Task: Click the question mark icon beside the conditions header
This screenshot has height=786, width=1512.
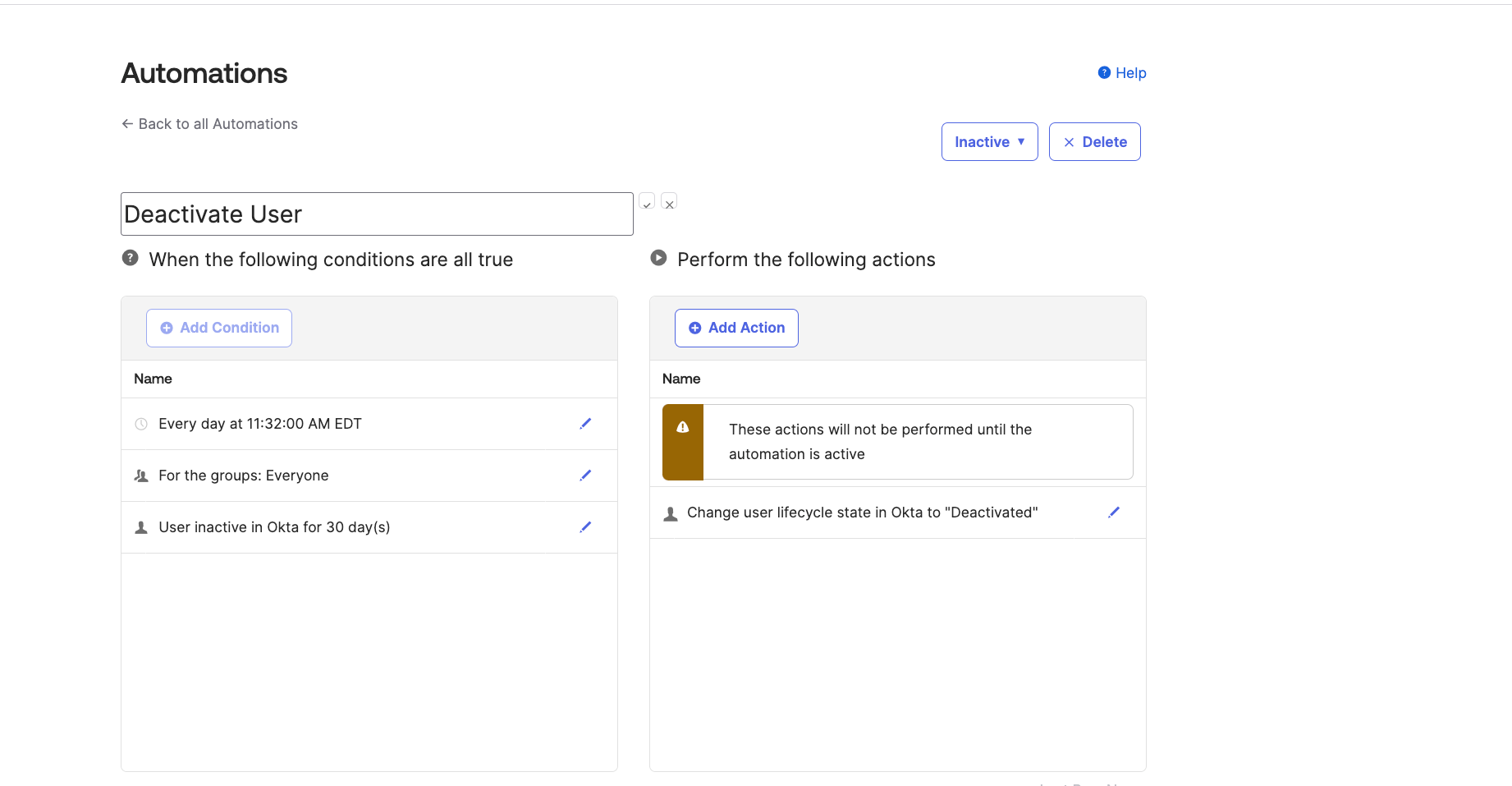Action: click(130, 257)
